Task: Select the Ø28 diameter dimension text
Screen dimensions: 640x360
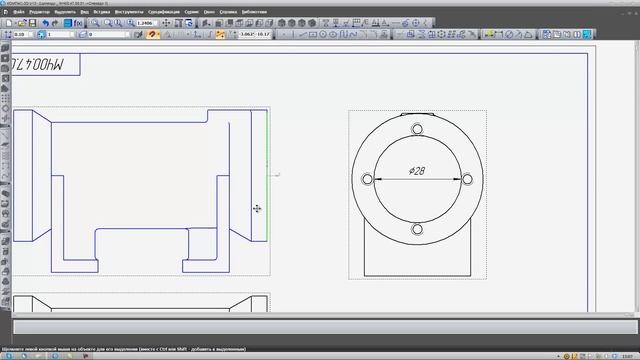Action: 417,171
